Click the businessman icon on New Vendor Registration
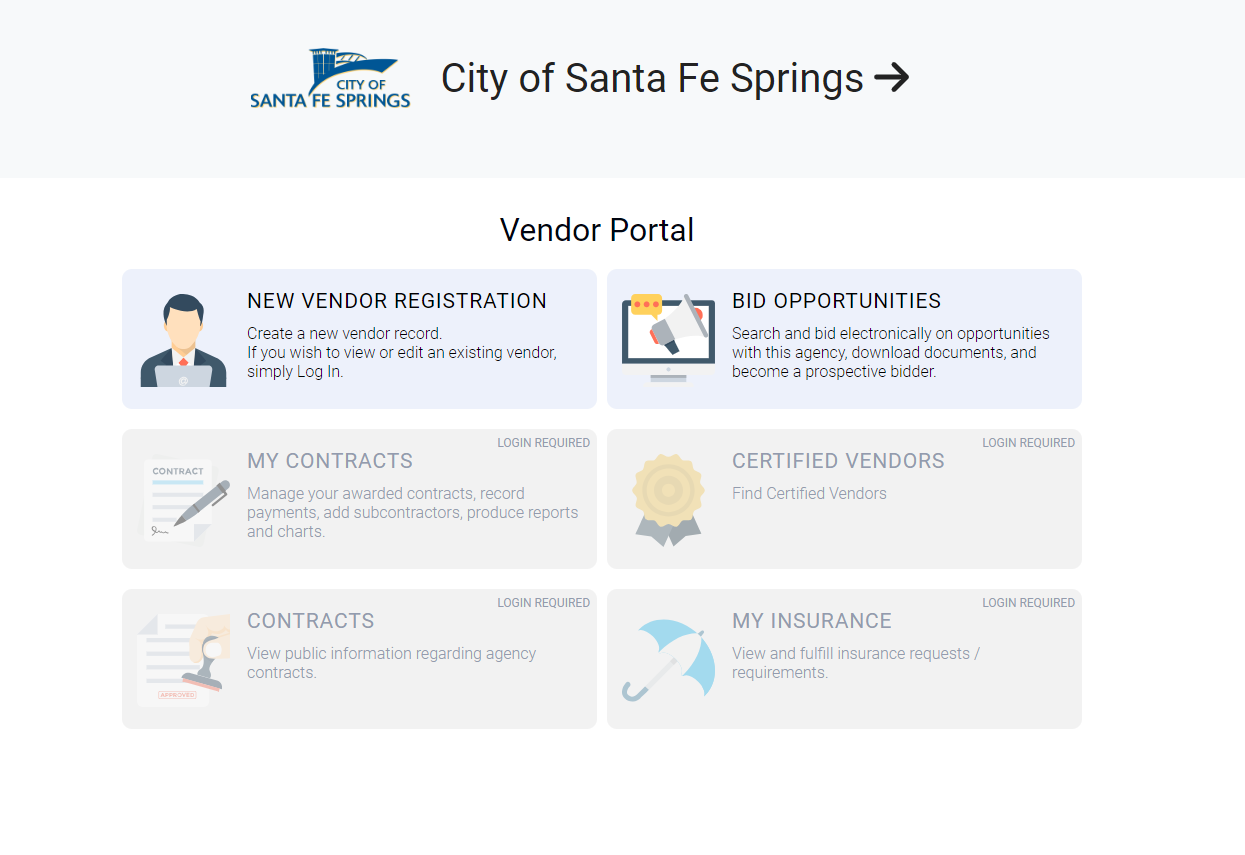 (183, 337)
